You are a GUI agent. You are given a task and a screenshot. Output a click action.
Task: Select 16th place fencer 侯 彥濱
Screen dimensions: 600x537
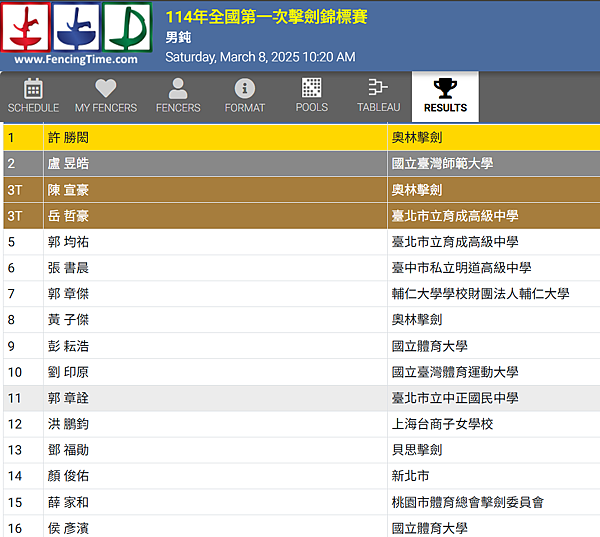(68, 528)
